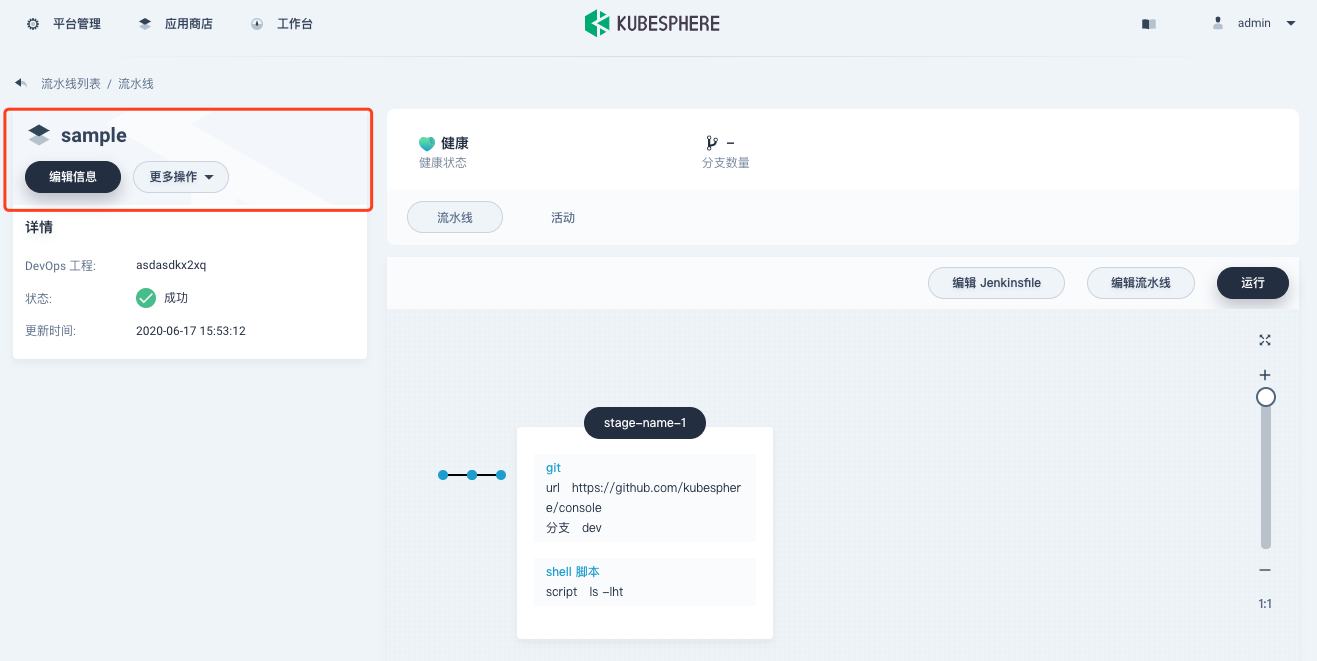Click the platform management gear icon
This screenshot has height=661, width=1317.
click(33, 24)
